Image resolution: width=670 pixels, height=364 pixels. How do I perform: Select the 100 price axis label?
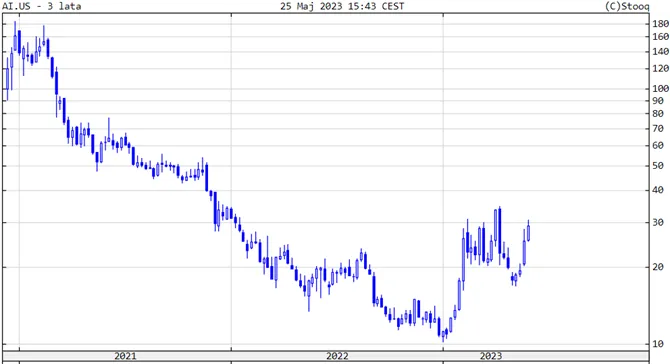660,88
